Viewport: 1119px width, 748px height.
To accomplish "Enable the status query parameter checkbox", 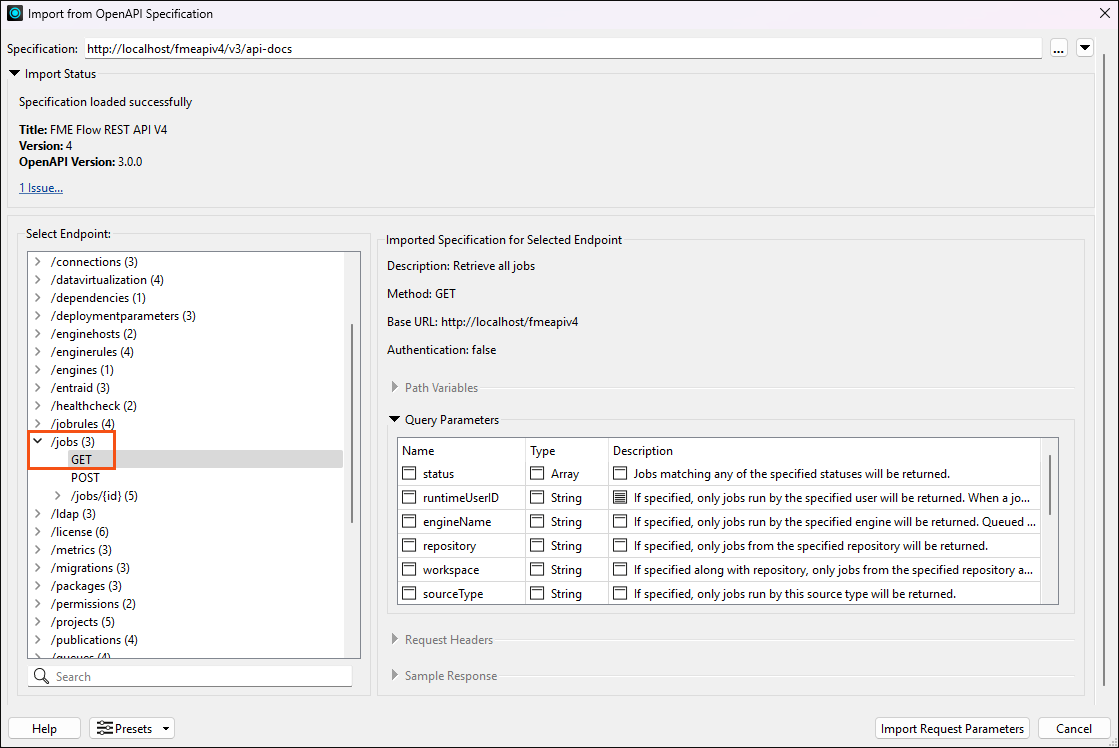I will (407, 472).
